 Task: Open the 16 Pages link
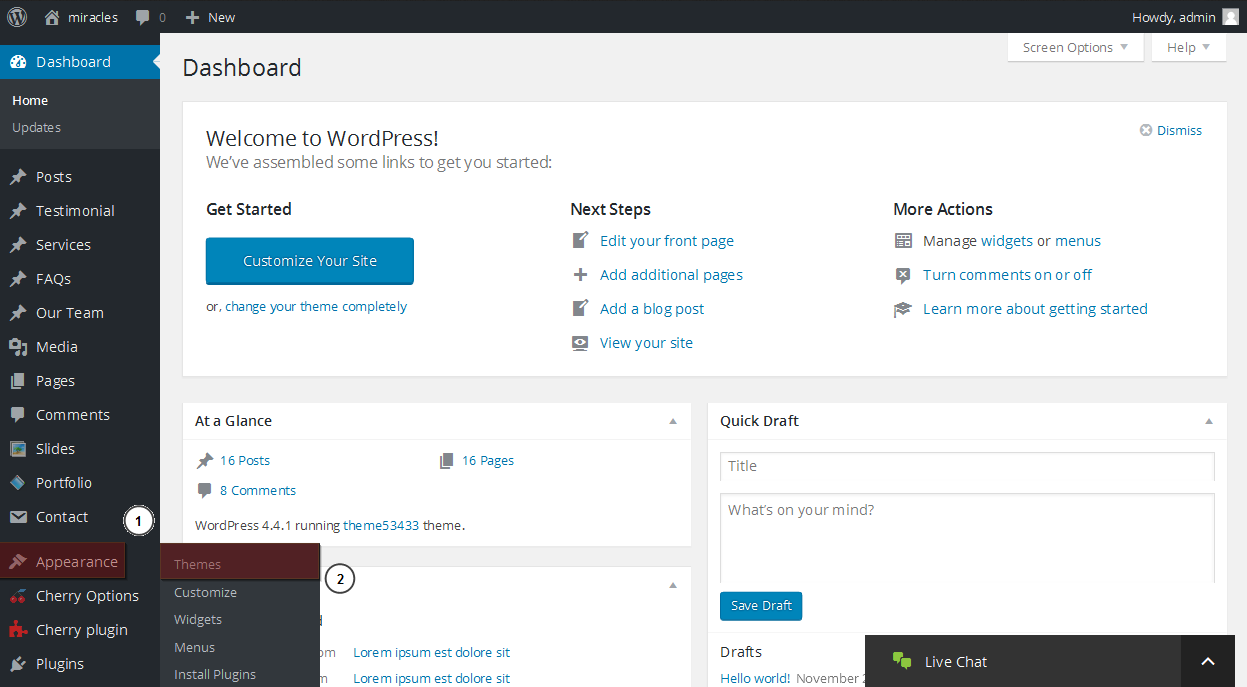click(x=488, y=461)
